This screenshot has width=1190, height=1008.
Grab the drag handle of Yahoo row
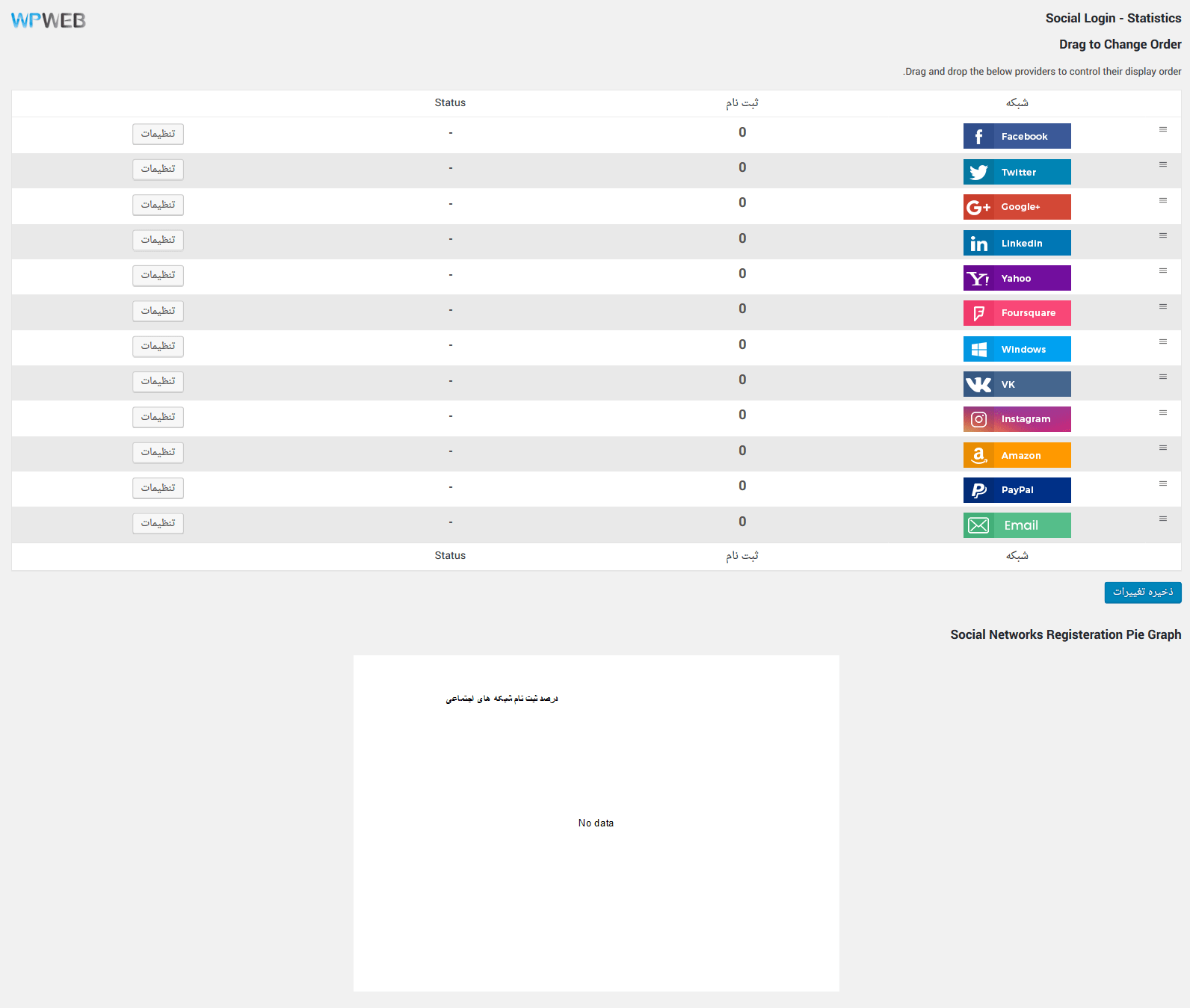(x=1163, y=270)
